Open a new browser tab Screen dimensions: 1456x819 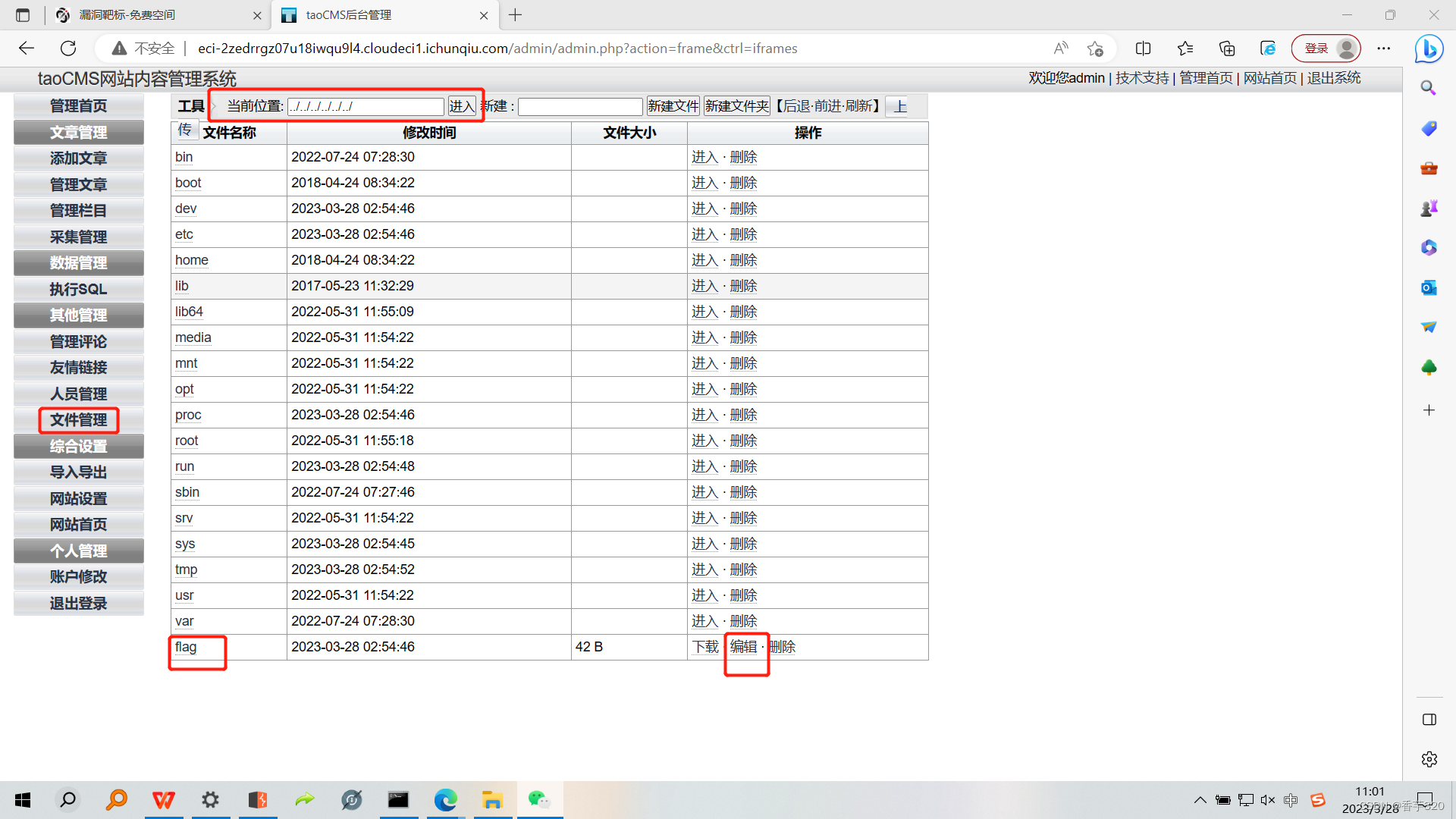(x=516, y=15)
